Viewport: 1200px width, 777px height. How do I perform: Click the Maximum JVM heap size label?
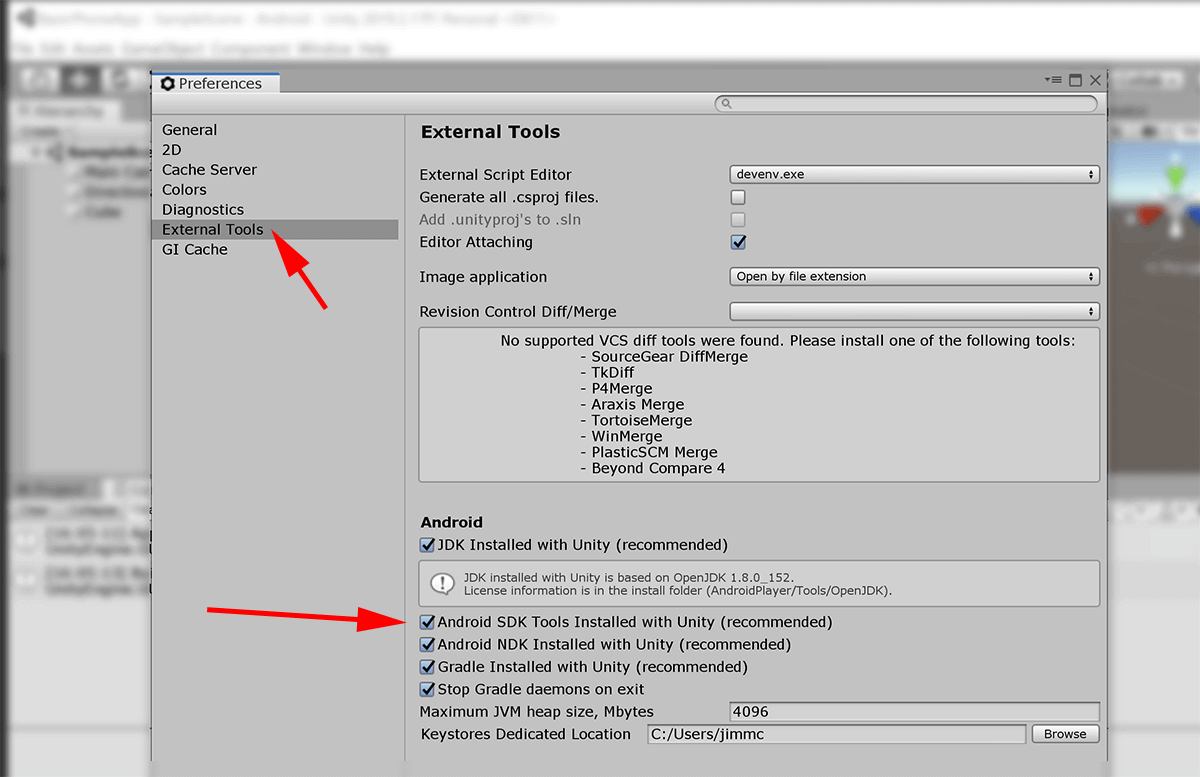(x=537, y=712)
